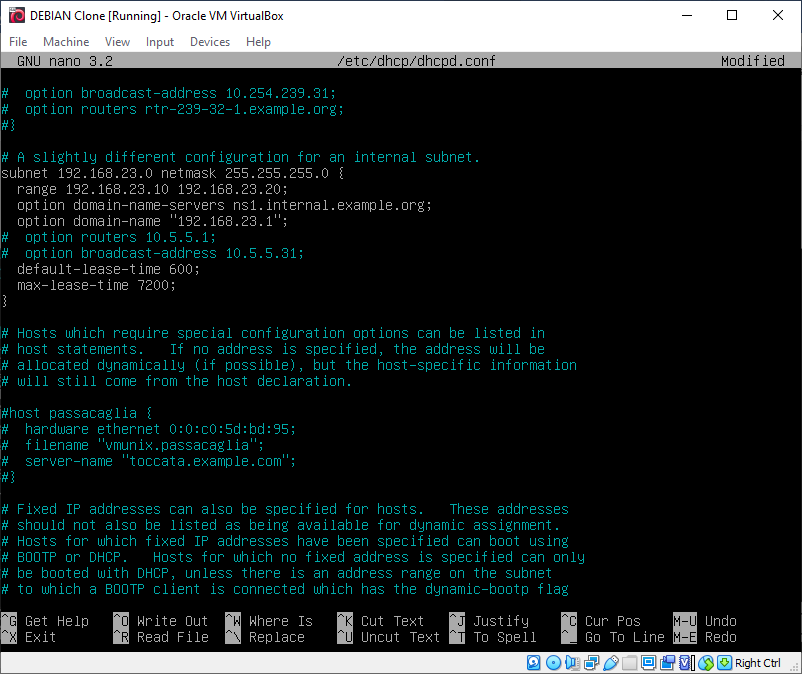Viewport: 802px width, 674px height.
Task: Click the network adapters status icon
Action: [592, 663]
